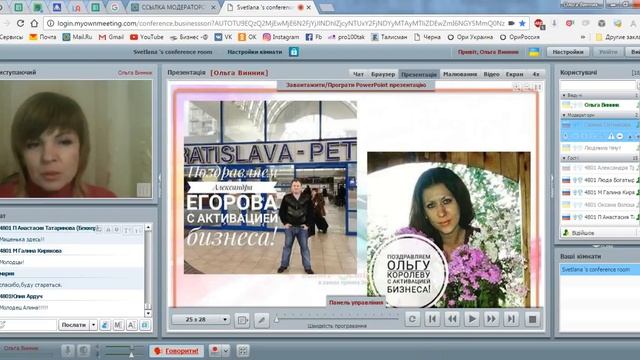
Task: Open the dropdown arrow next to Послати
Action: [x=93, y=325]
